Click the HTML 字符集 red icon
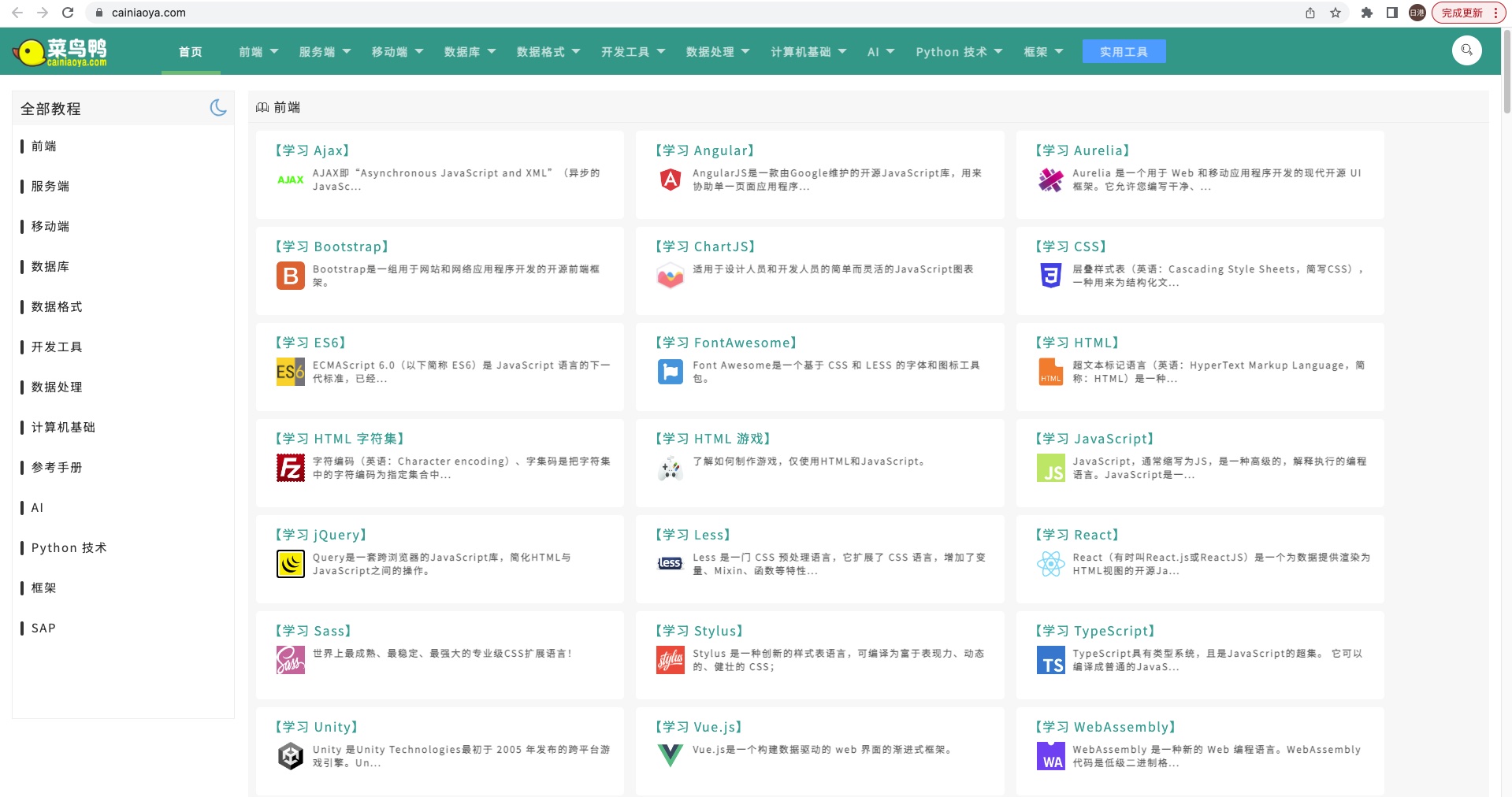The height and width of the screenshot is (797, 1512). point(291,468)
